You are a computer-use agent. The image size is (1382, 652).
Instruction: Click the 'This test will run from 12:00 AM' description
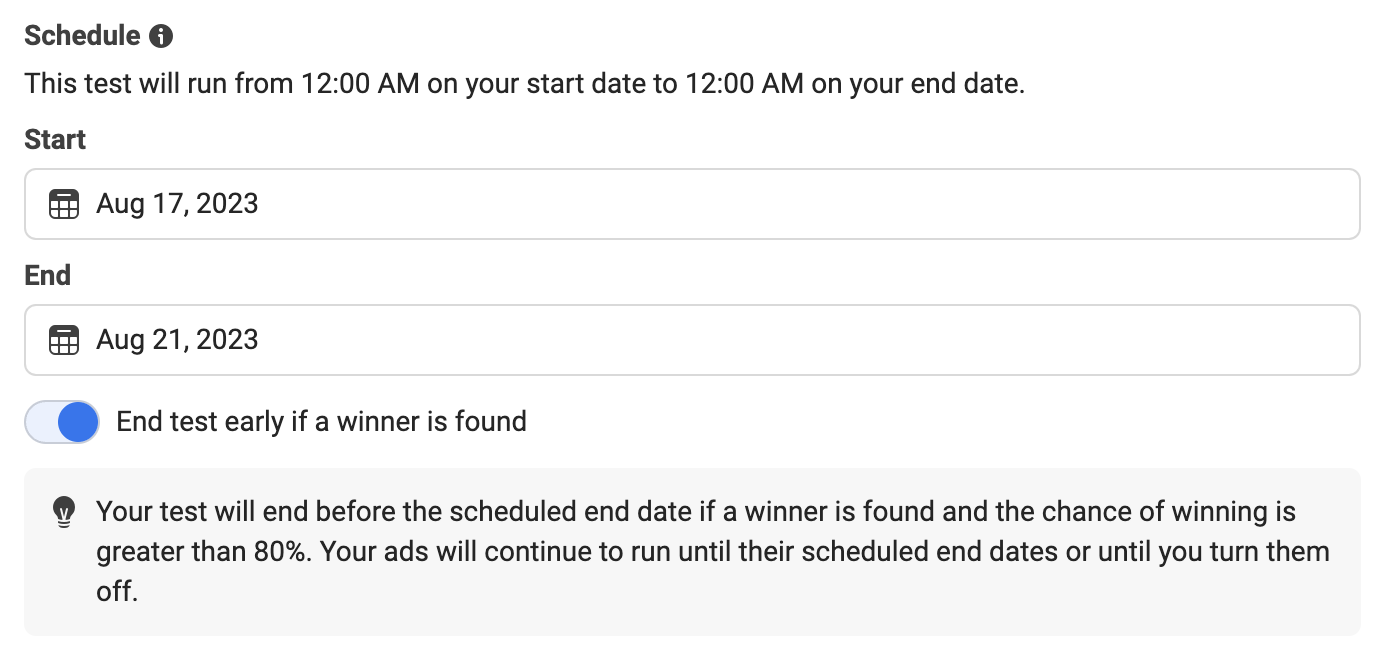525,84
